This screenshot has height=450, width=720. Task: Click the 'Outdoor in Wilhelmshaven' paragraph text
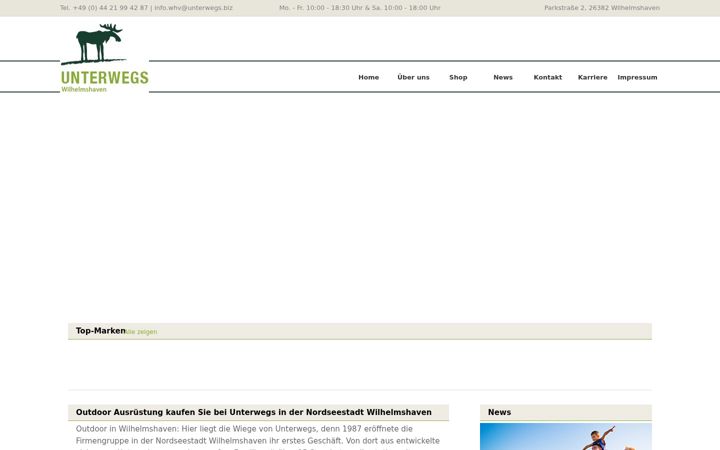pos(258,439)
